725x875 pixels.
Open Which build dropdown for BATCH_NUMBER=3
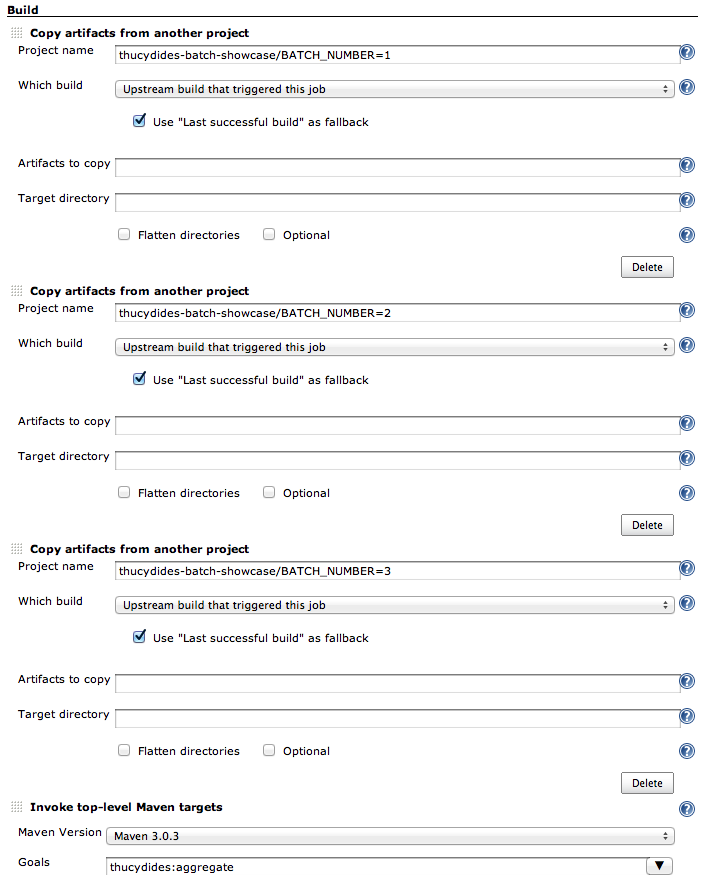click(x=395, y=605)
